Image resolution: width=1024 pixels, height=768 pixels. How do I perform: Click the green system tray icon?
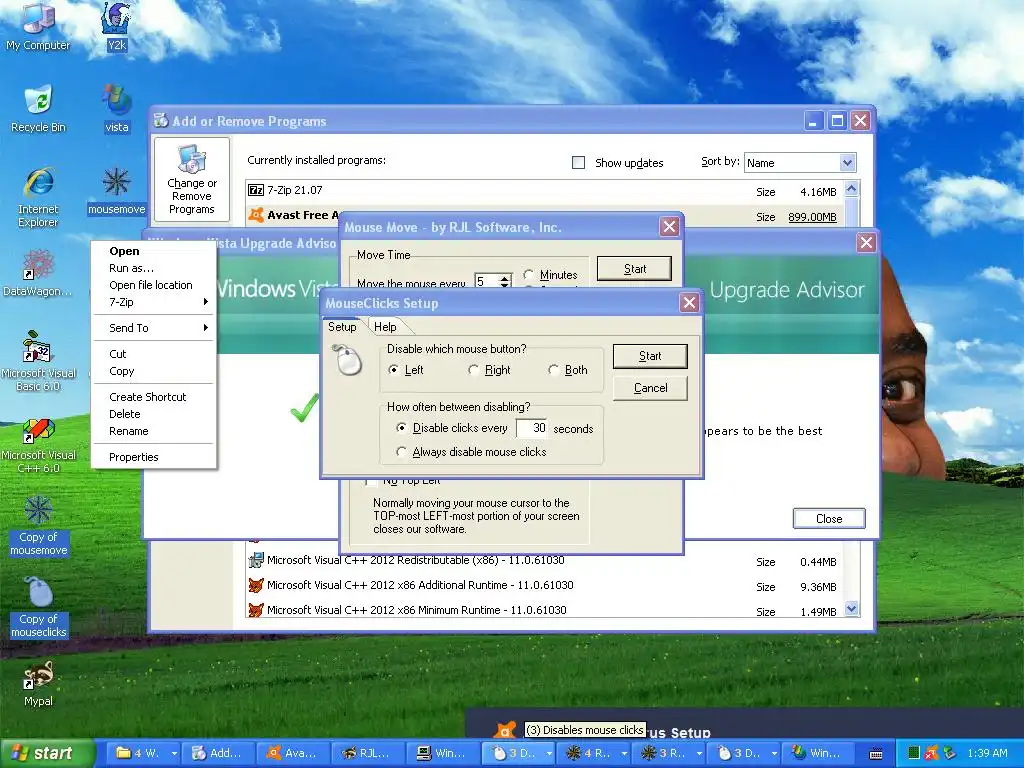tap(914, 753)
